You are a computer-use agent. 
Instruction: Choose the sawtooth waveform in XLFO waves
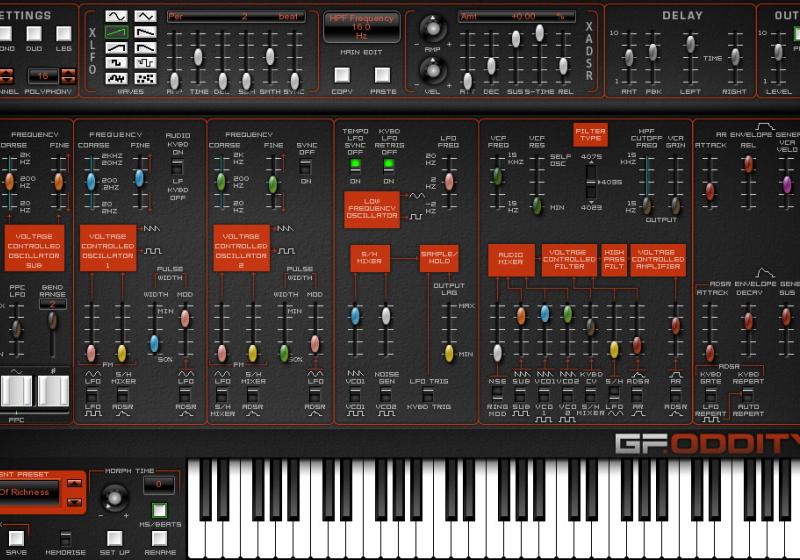(117, 33)
